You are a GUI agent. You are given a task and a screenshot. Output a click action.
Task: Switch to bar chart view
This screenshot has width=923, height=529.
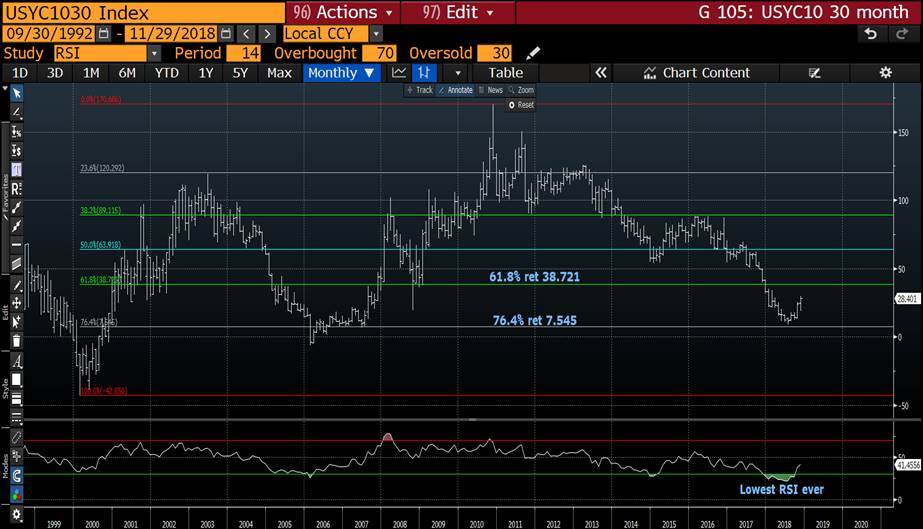click(424, 73)
